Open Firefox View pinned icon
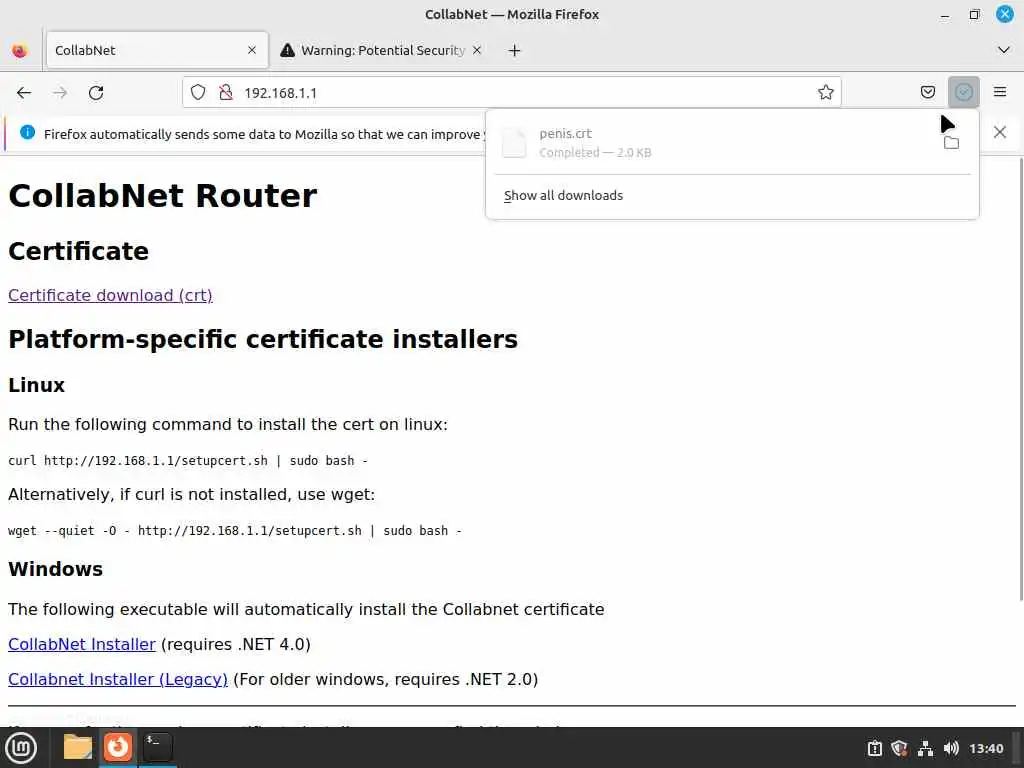1024x768 pixels. pos(20,50)
